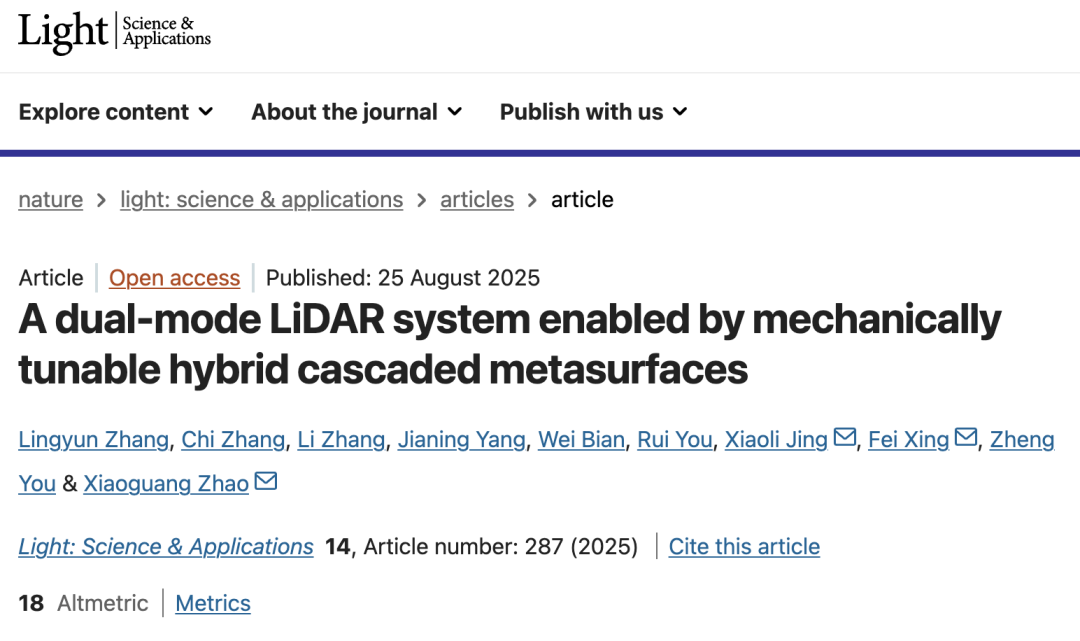
Task: Expand the Publish with us menu
Action: (x=594, y=112)
